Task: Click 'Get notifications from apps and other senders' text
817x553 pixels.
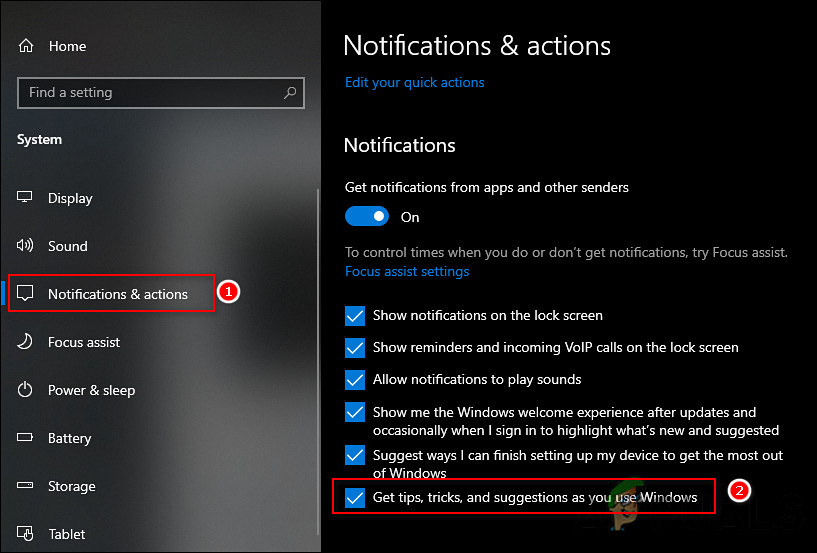Action: [487, 188]
